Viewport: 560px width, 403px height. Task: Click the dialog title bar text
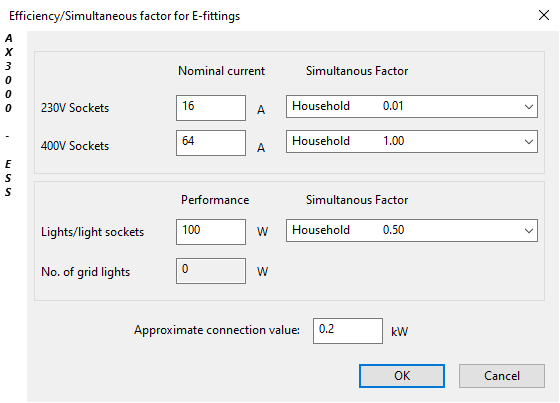point(124,16)
